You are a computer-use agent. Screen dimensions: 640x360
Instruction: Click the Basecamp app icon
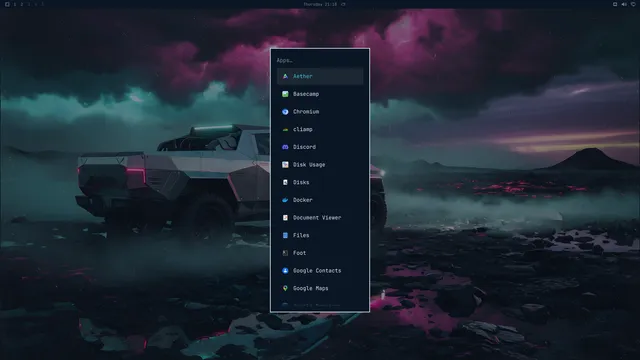[x=285, y=94]
